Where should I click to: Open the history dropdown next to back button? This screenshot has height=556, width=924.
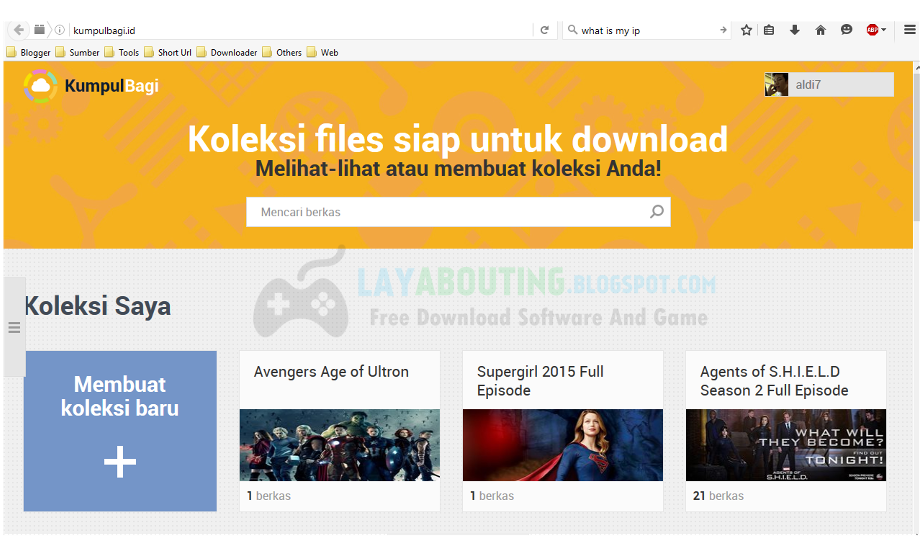tap(39, 29)
